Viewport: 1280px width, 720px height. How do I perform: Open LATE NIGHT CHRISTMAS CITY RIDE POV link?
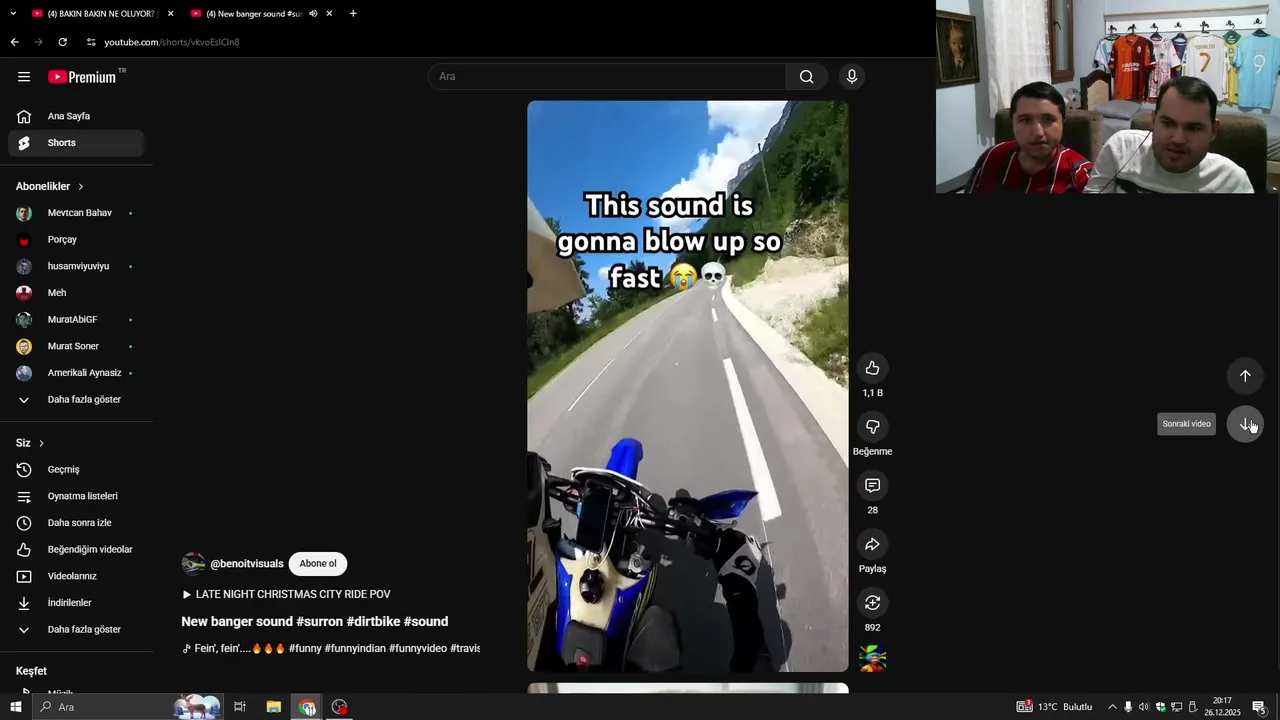(x=286, y=594)
